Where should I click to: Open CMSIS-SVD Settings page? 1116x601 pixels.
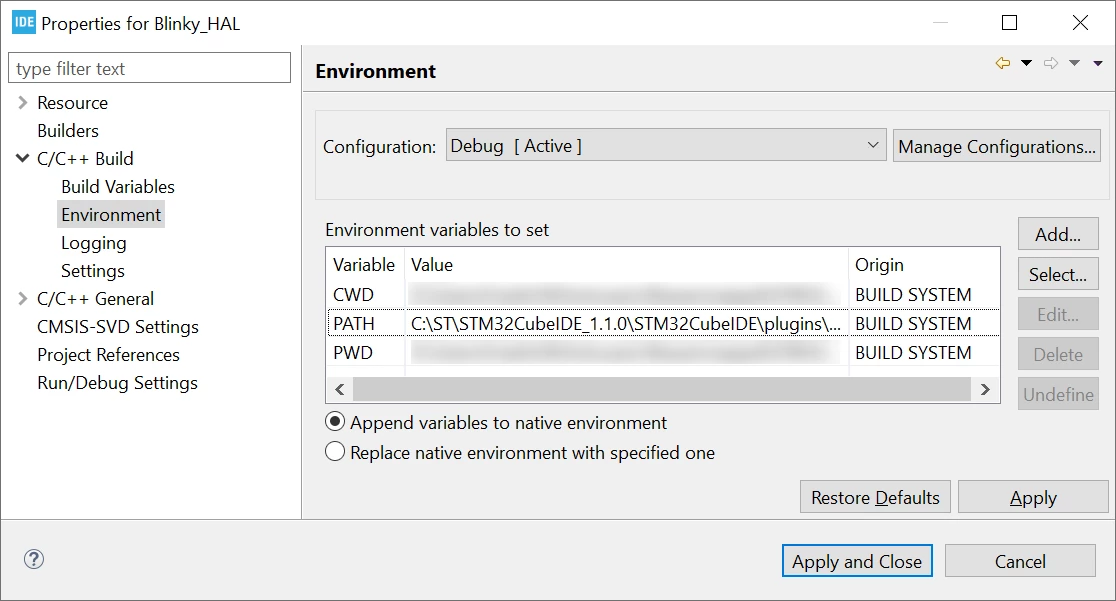(x=118, y=327)
